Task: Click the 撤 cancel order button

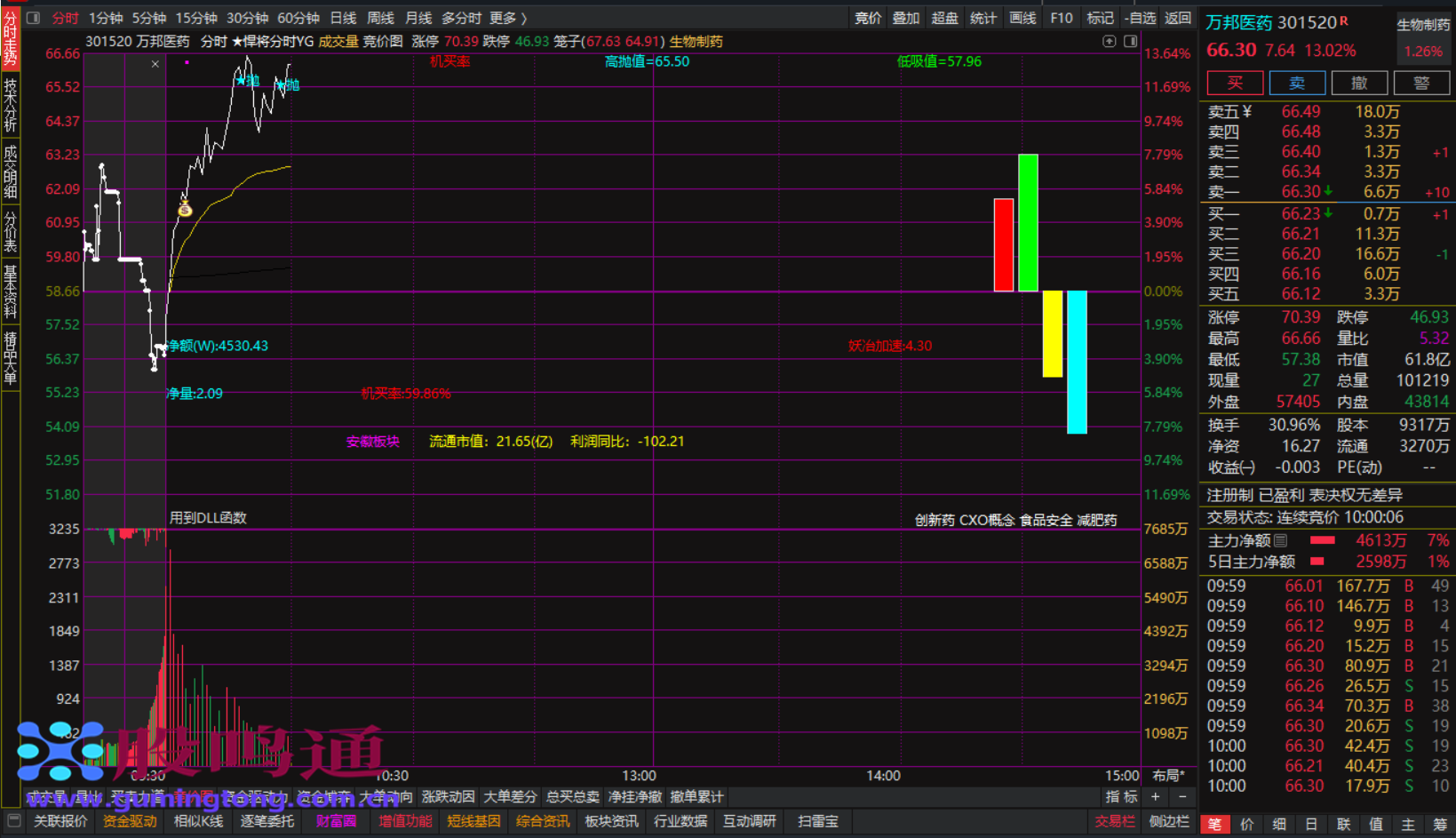Action: [x=1359, y=83]
